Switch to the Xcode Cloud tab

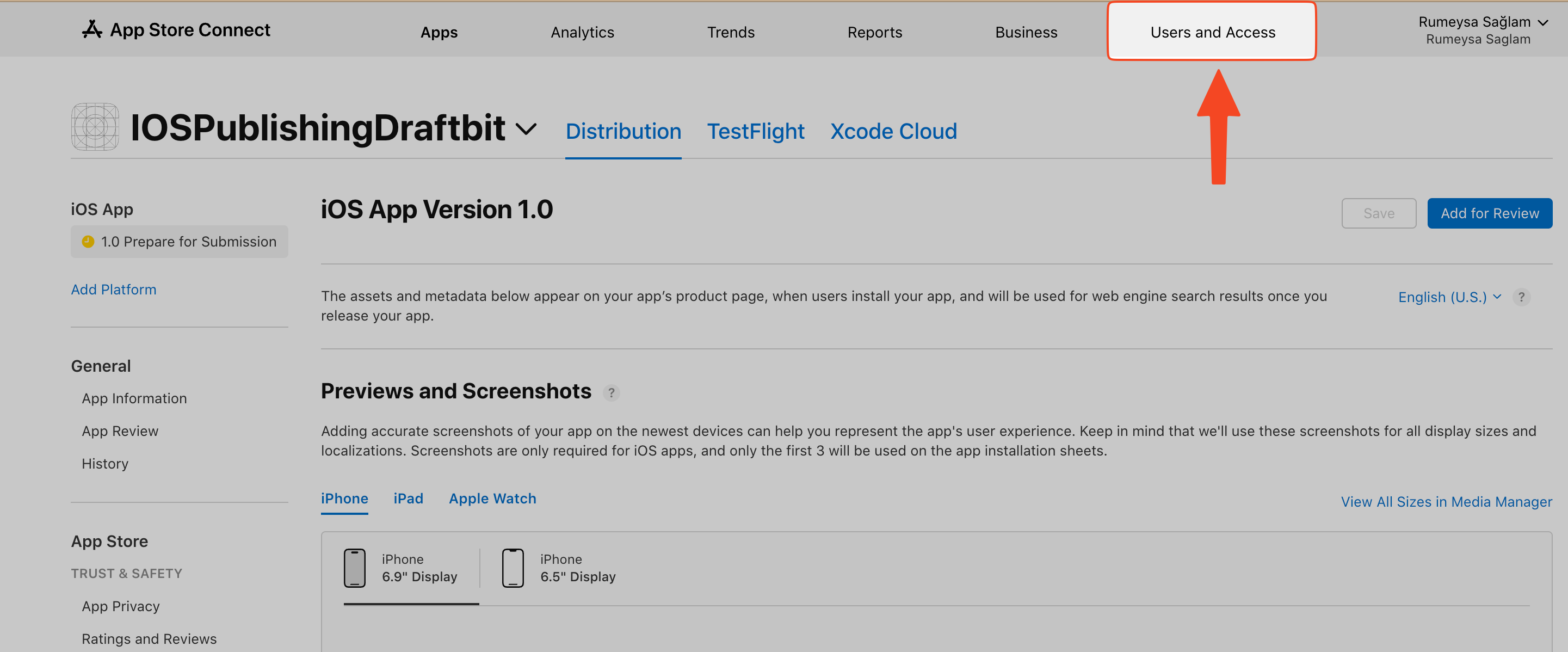(x=893, y=130)
